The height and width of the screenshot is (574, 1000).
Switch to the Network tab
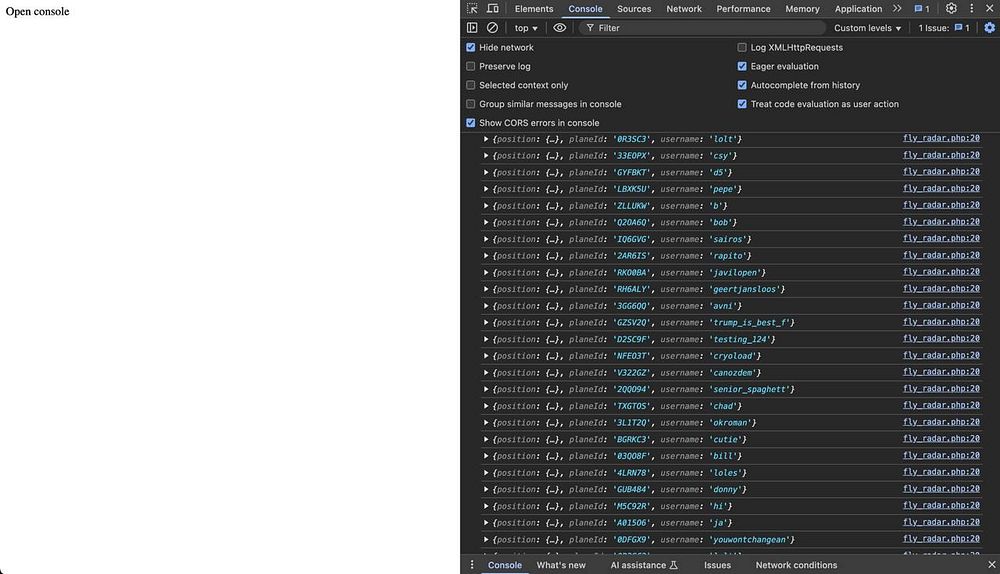pos(684,9)
